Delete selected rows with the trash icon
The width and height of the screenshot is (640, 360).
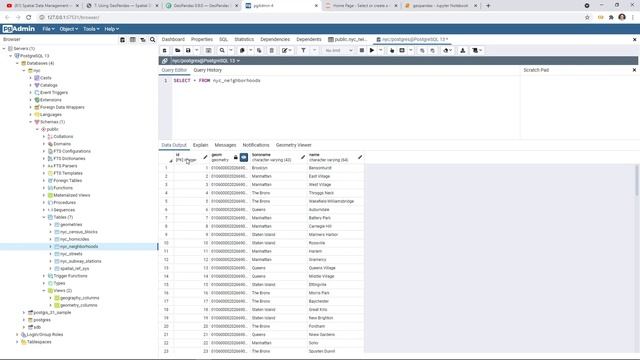(x=271, y=51)
